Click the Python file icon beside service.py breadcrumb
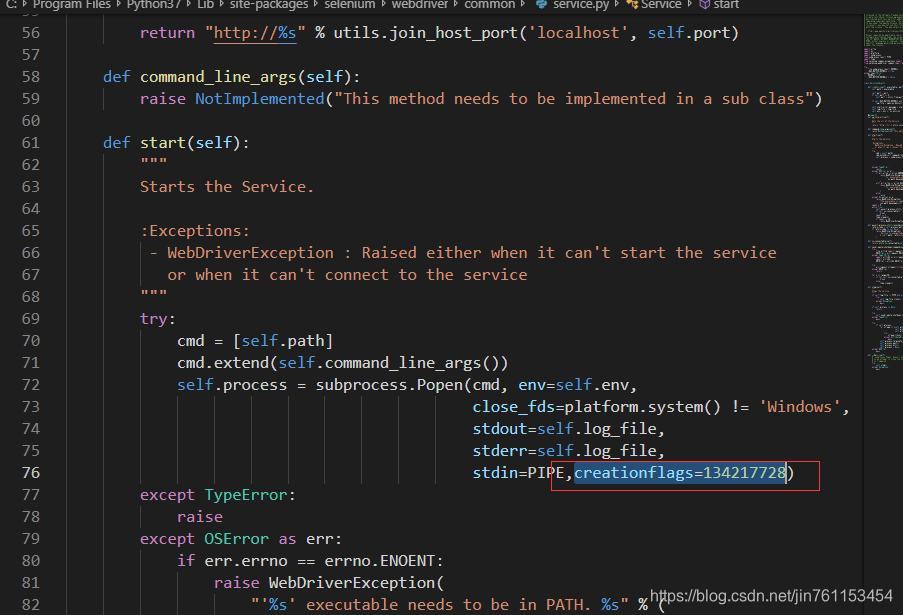The width and height of the screenshot is (903, 615). coord(541,4)
